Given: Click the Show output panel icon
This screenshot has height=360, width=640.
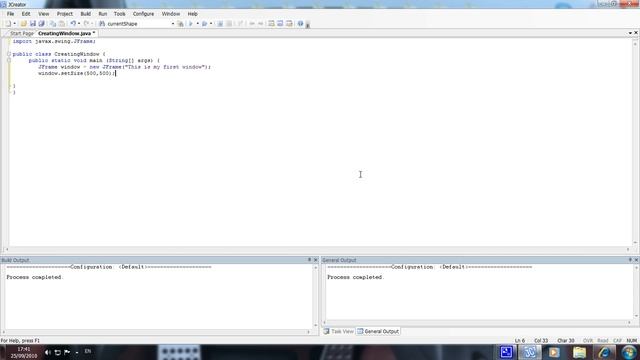Looking at the screenshot, I should (280, 24).
